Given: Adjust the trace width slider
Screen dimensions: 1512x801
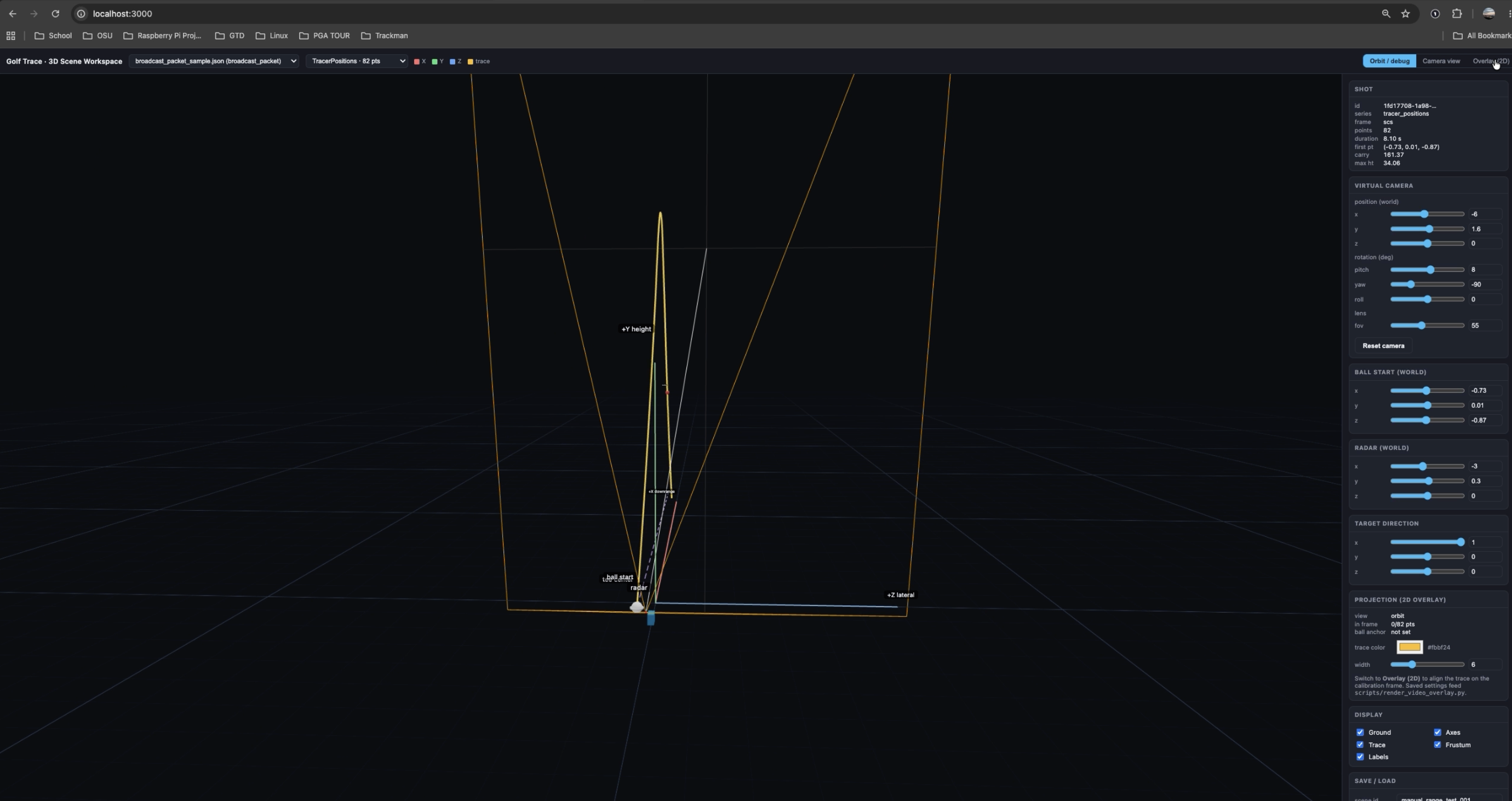Looking at the screenshot, I should click(1427, 665).
